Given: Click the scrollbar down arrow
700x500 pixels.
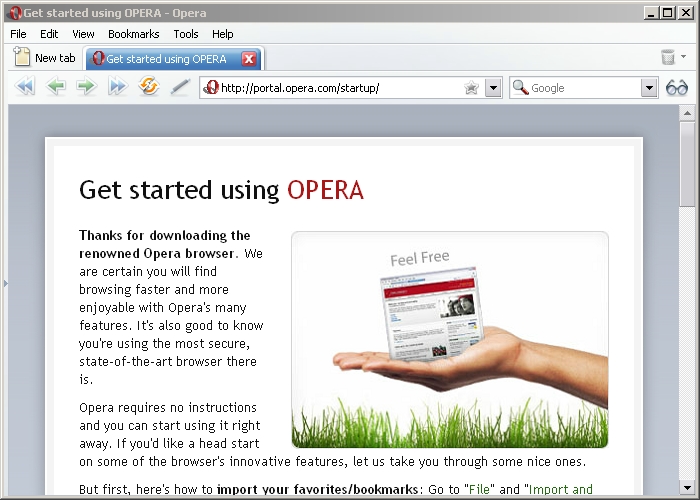Looking at the screenshot, I should [x=687, y=487].
